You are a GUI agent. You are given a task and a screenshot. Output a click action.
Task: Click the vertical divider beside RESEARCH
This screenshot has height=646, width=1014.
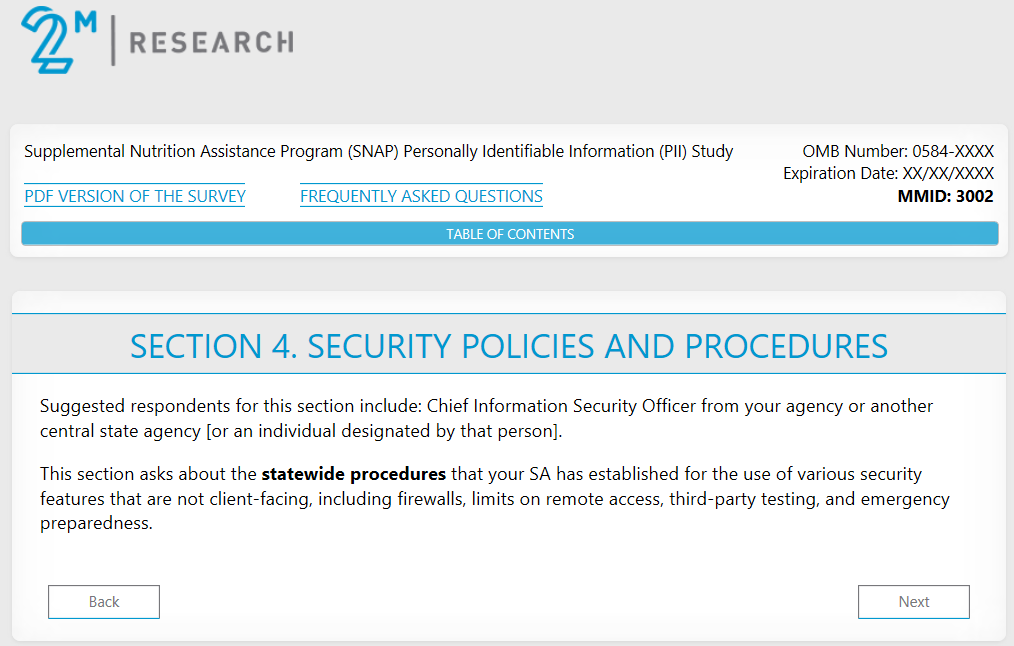[113, 41]
